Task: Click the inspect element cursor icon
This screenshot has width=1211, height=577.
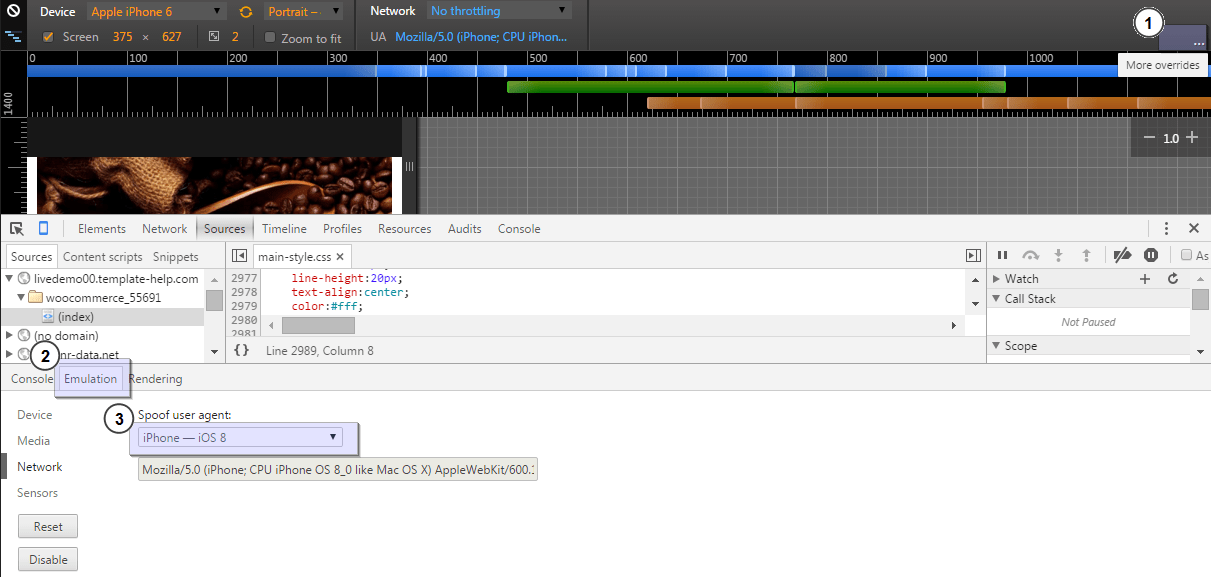Action: tap(17, 228)
